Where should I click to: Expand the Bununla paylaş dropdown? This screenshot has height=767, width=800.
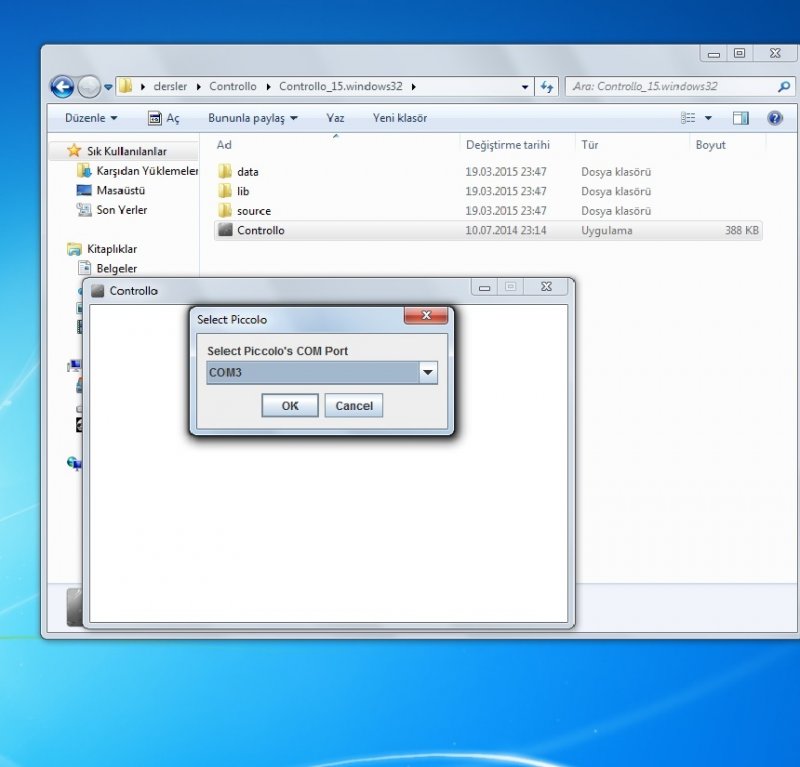[252, 118]
